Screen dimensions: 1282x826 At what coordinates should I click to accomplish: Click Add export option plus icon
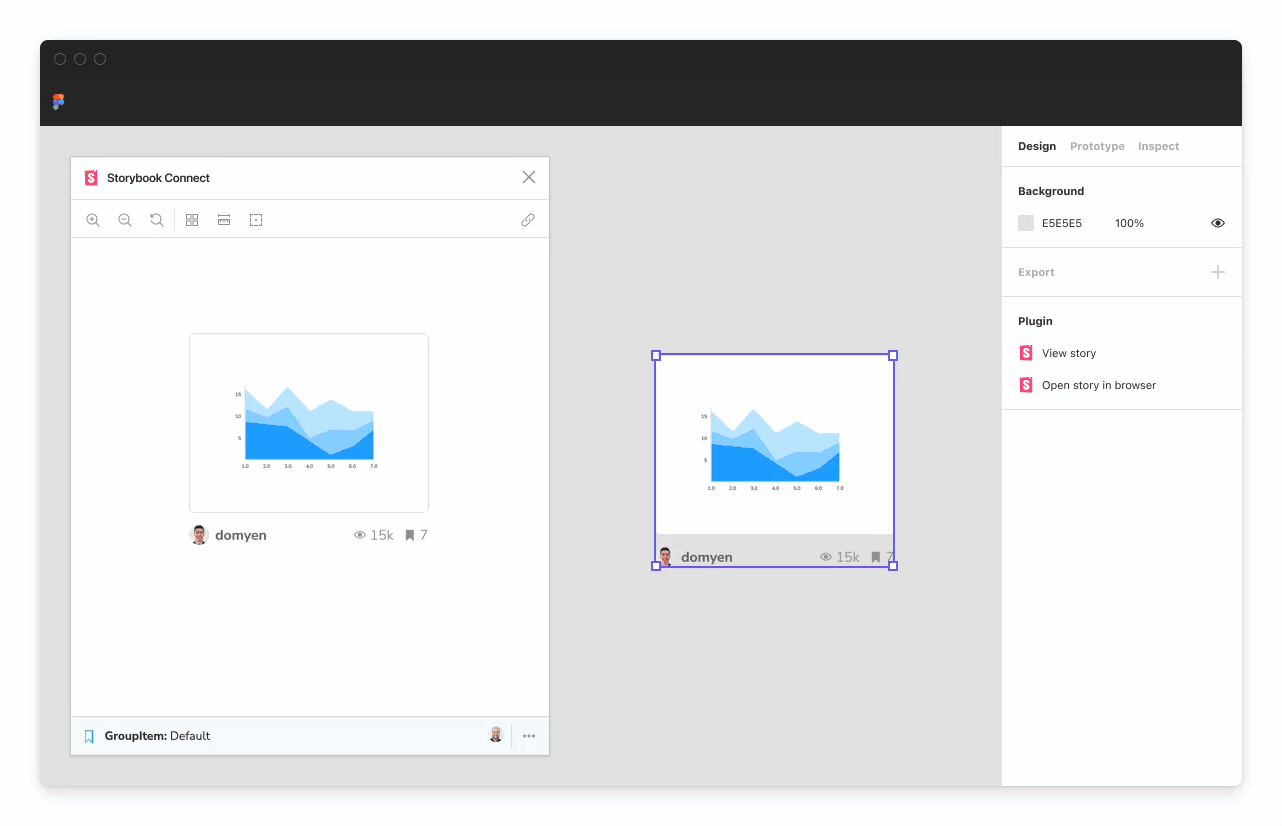click(1217, 271)
